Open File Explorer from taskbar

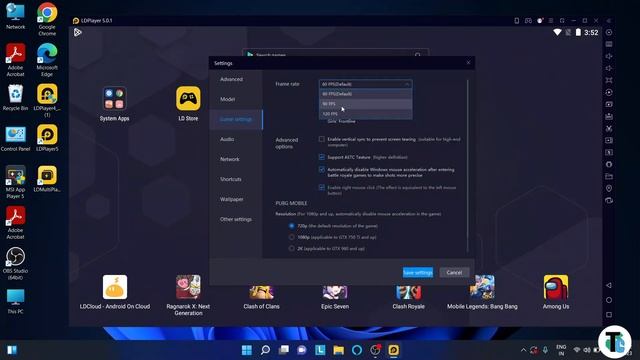[x=338, y=350]
